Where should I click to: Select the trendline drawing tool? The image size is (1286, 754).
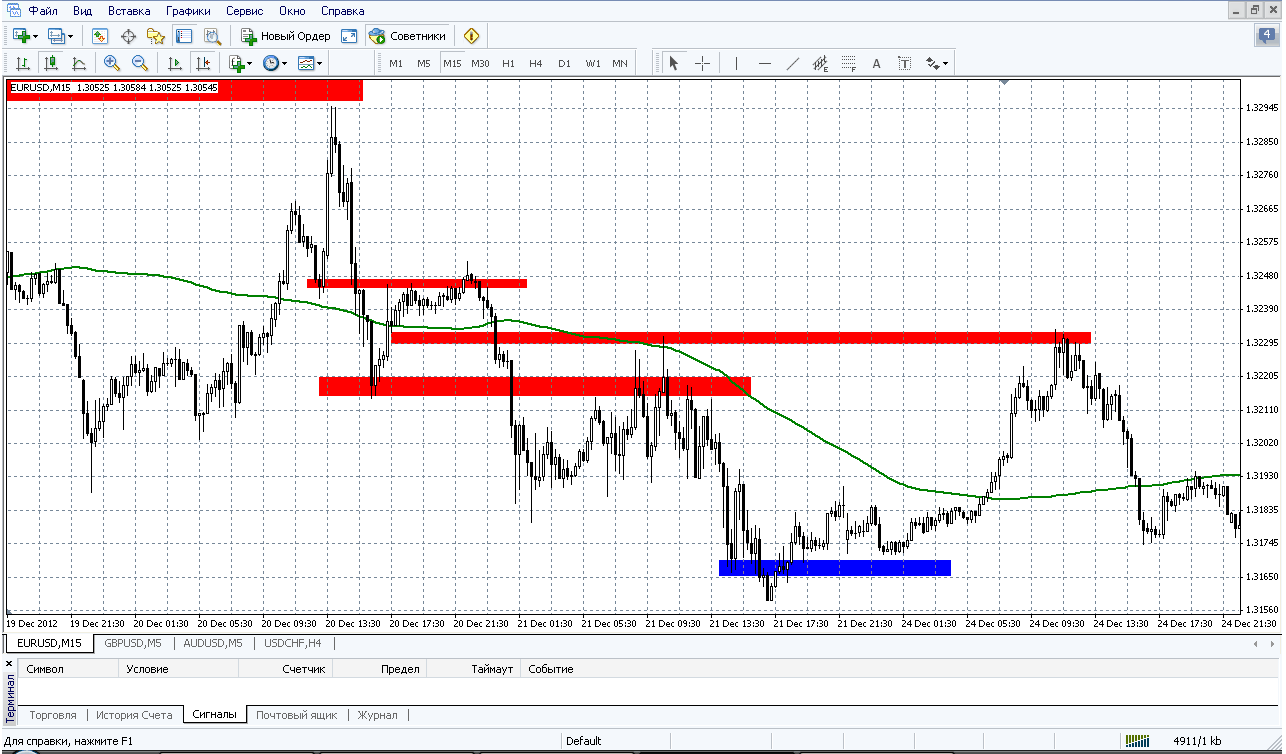coord(793,63)
